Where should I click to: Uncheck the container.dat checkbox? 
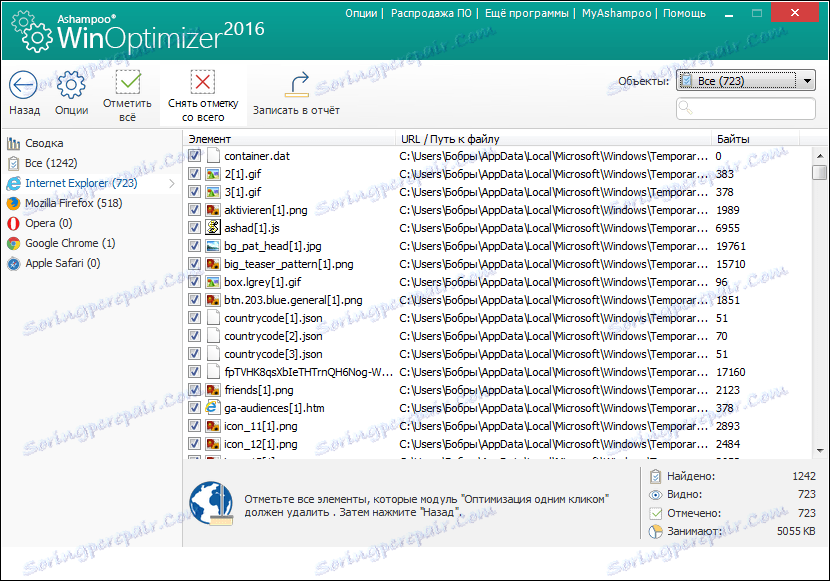tap(194, 156)
